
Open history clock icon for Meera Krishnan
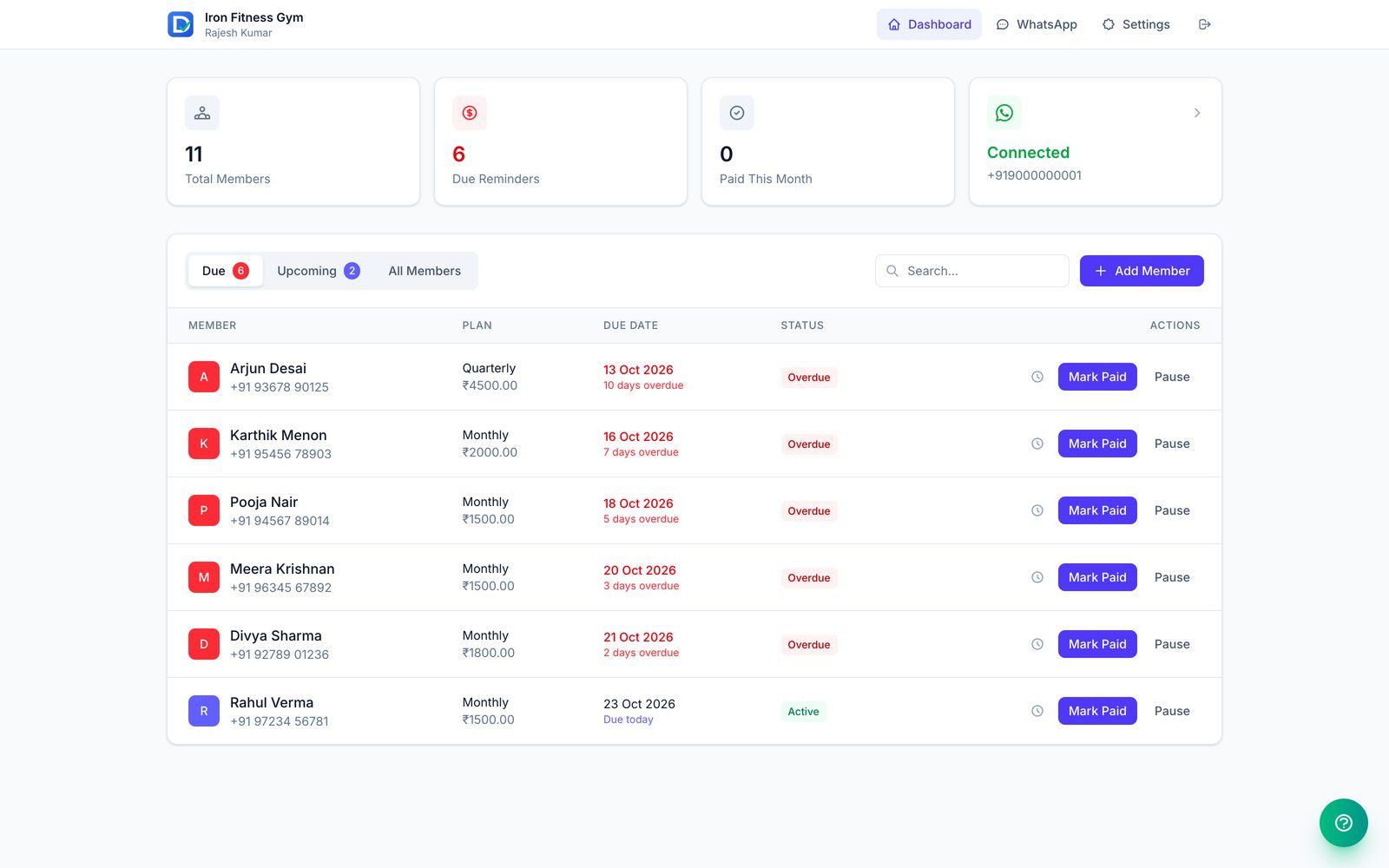pyautogui.click(x=1037, y=577)
